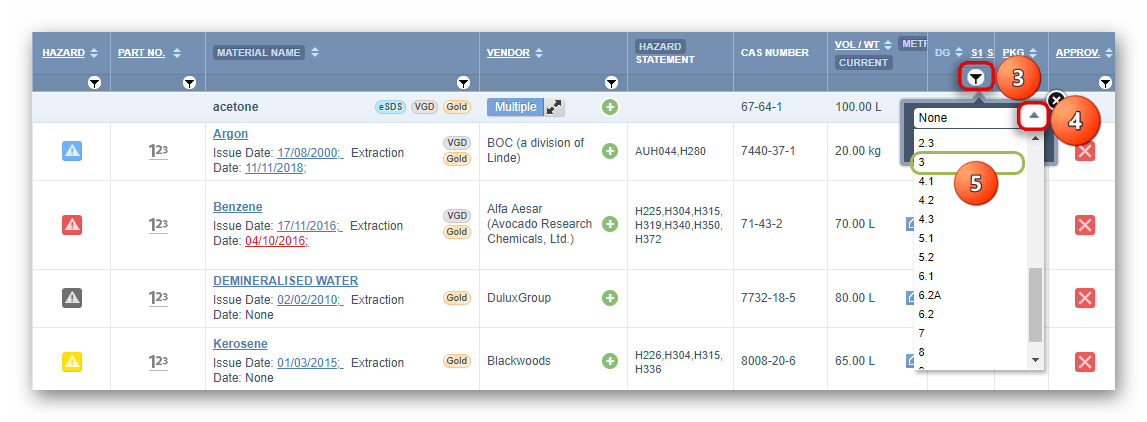This screenshot has height=422, width=1147.
Task: Click the sort arrows next to Vol / Wt
Action: pos(888,45)
